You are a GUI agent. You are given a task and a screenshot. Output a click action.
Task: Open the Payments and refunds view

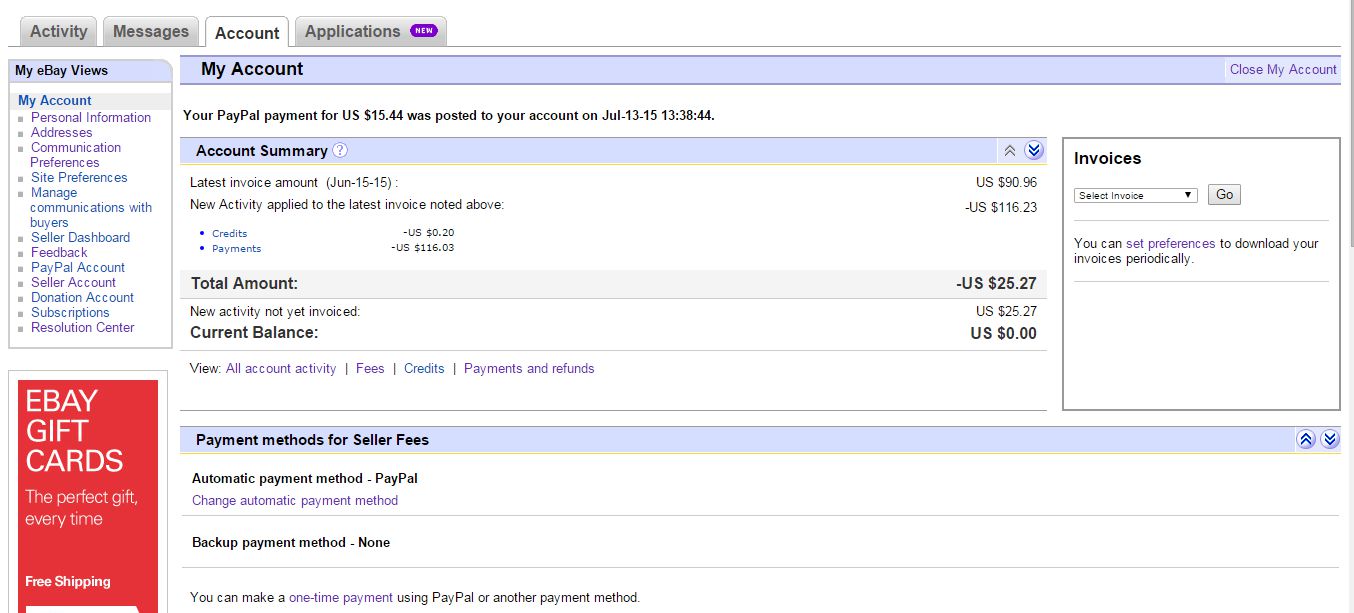[529, 368]
